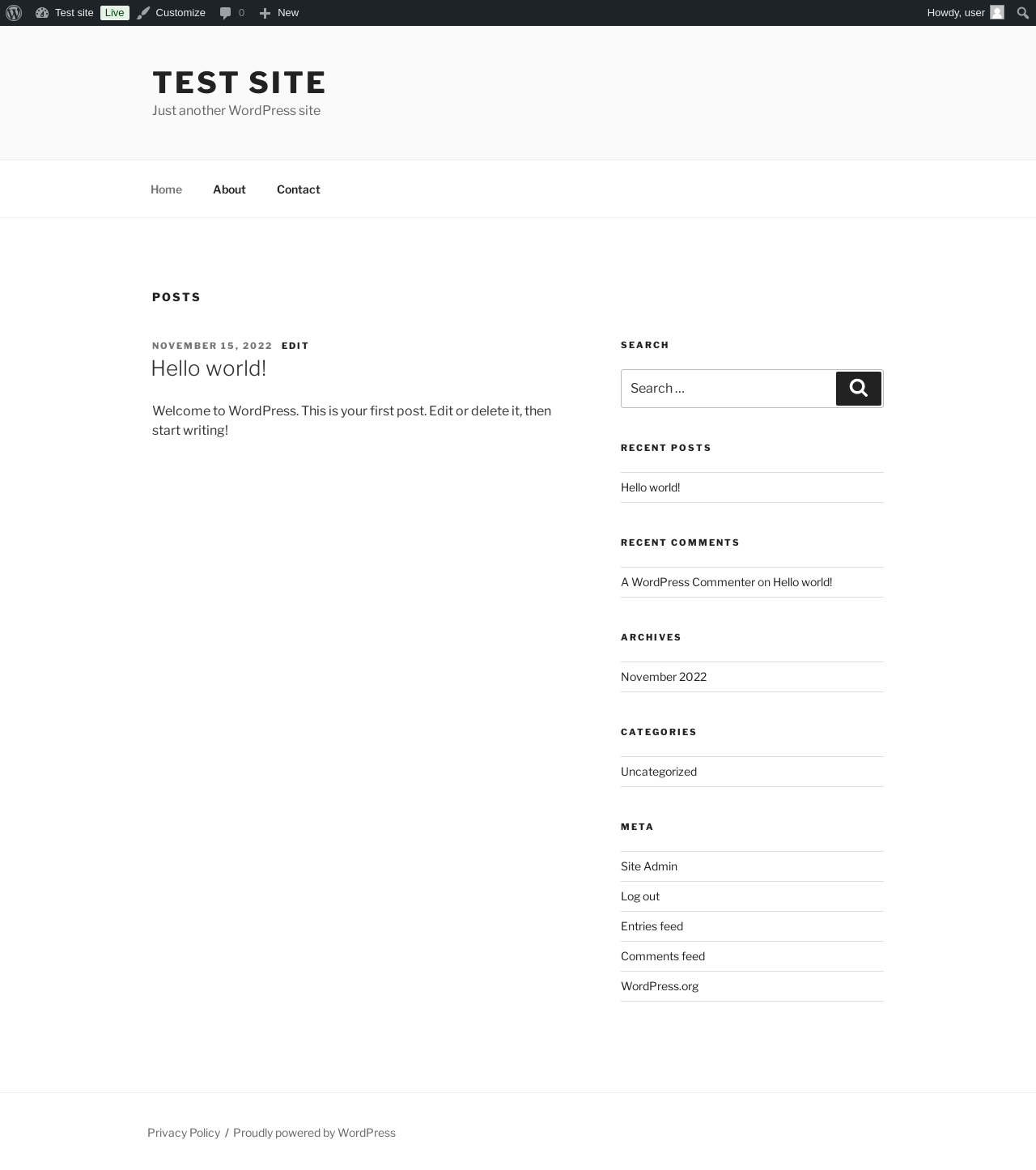Navigate to the Contact menu item
This screenshot has height=1170, width=1036.
(x=298, y=189)
